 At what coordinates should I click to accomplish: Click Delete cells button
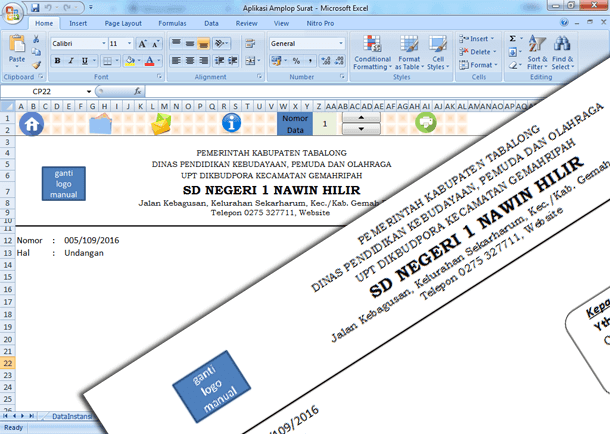click(478, 52)
